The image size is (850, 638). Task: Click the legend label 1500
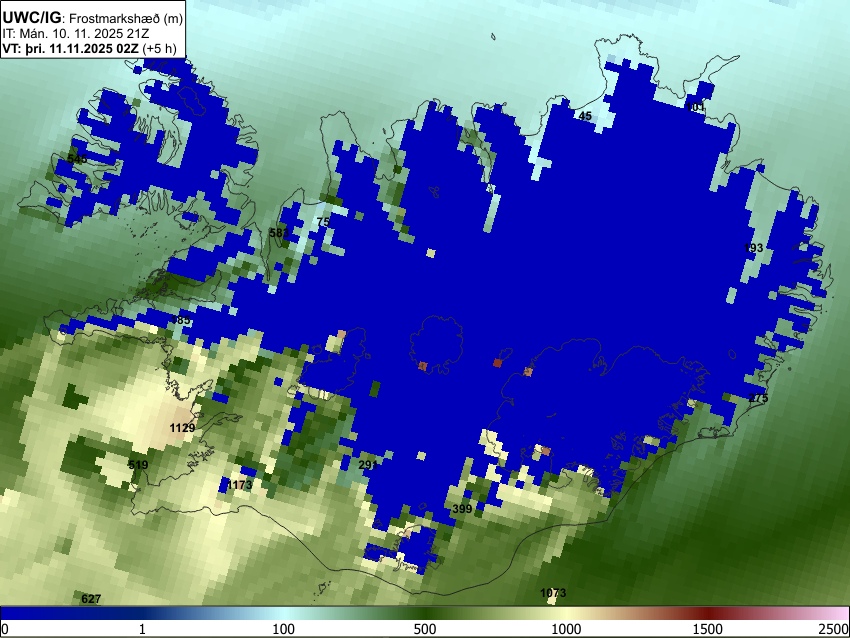coord(708,629)
